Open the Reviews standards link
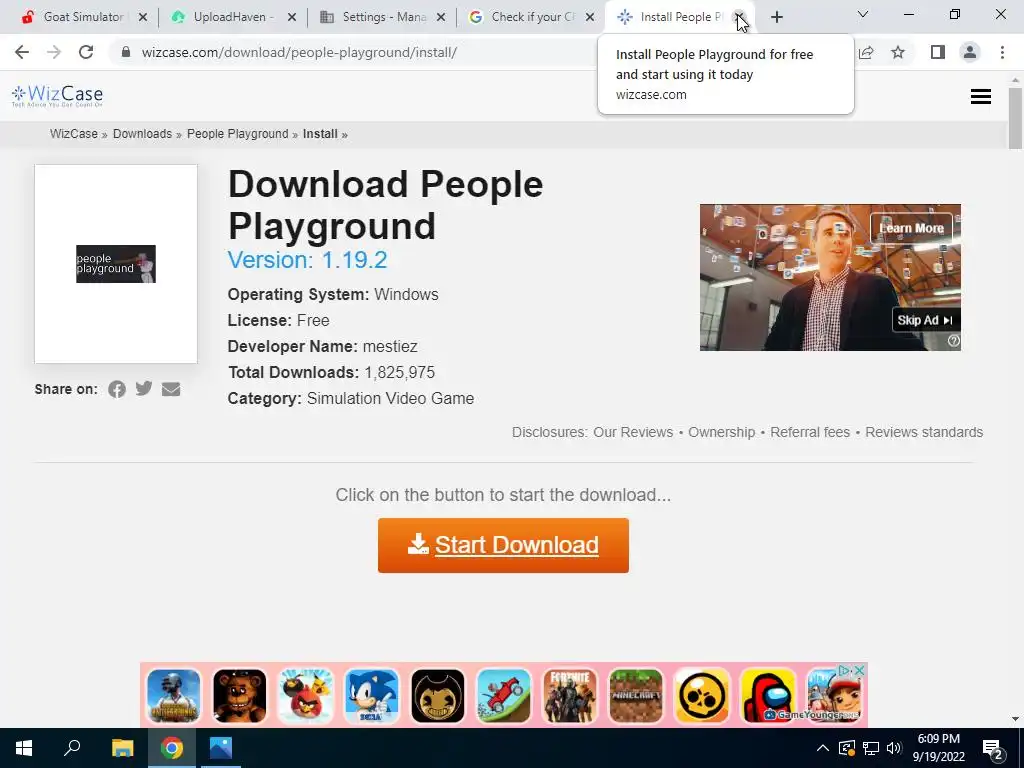The width and height of the screenshot is (1024, 768). [924, 432]
